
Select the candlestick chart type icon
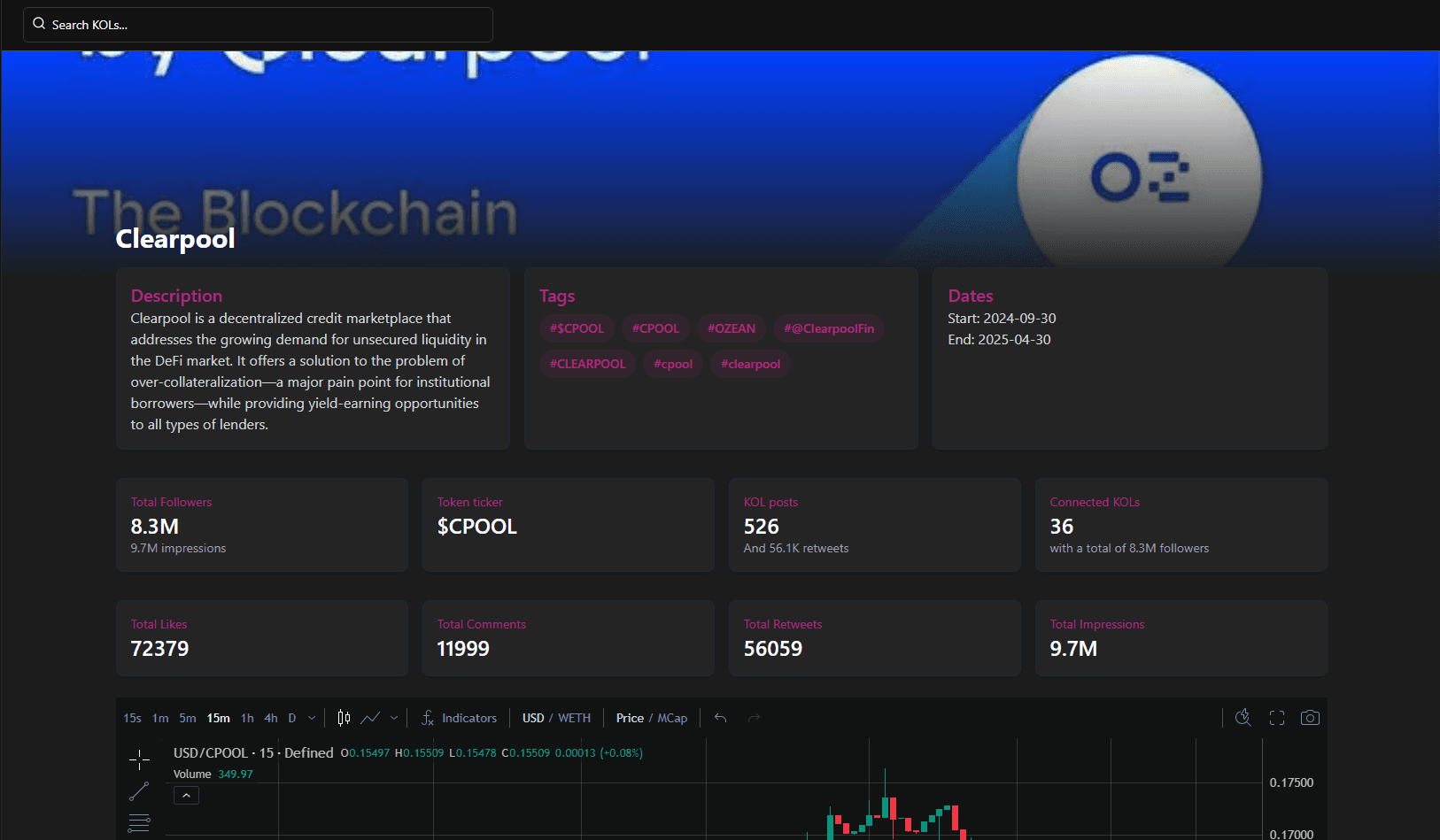point(343,718)
